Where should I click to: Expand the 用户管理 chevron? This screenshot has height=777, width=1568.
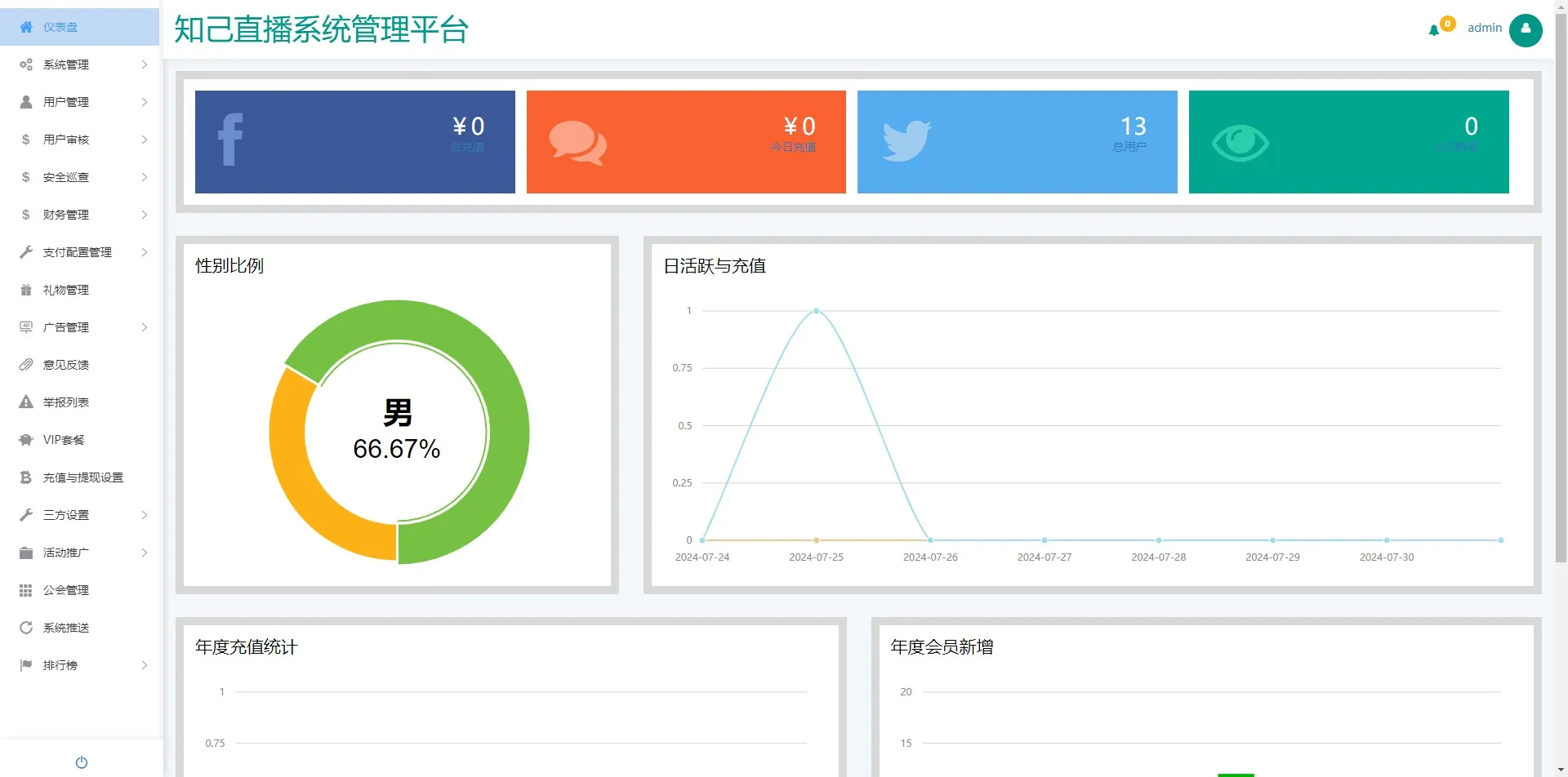144,102
